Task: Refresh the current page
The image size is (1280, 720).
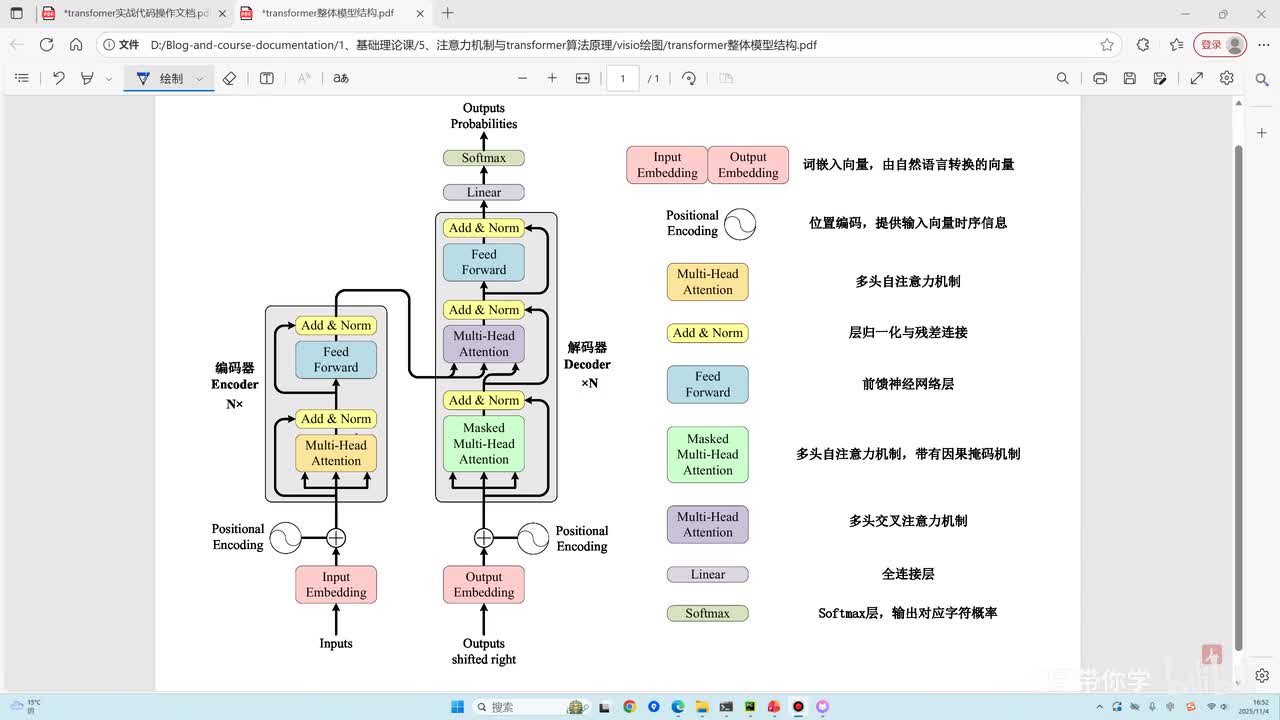Action: pyautogui.click(x=46, y=45)
